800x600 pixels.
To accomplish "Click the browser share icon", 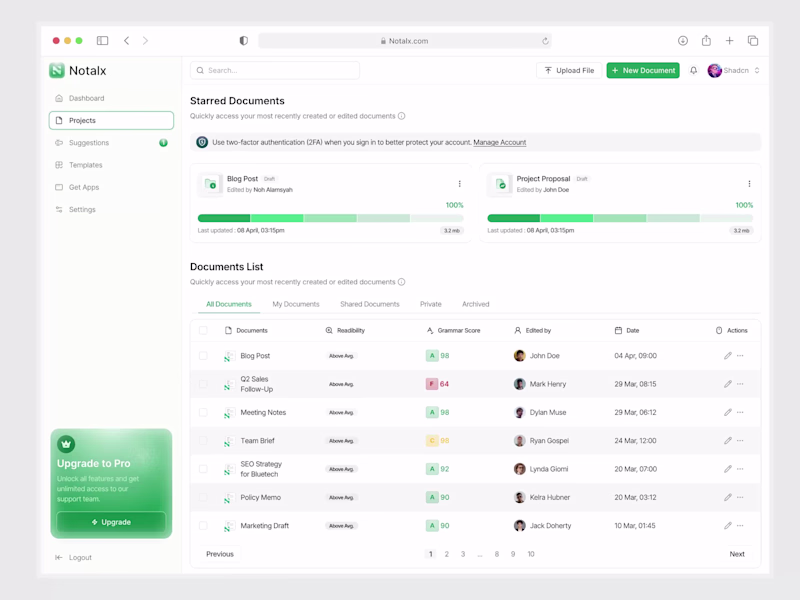I will (x=706, y=40).
